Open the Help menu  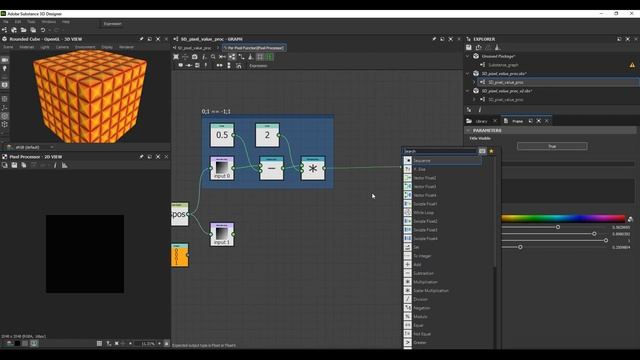pos(66,22)
